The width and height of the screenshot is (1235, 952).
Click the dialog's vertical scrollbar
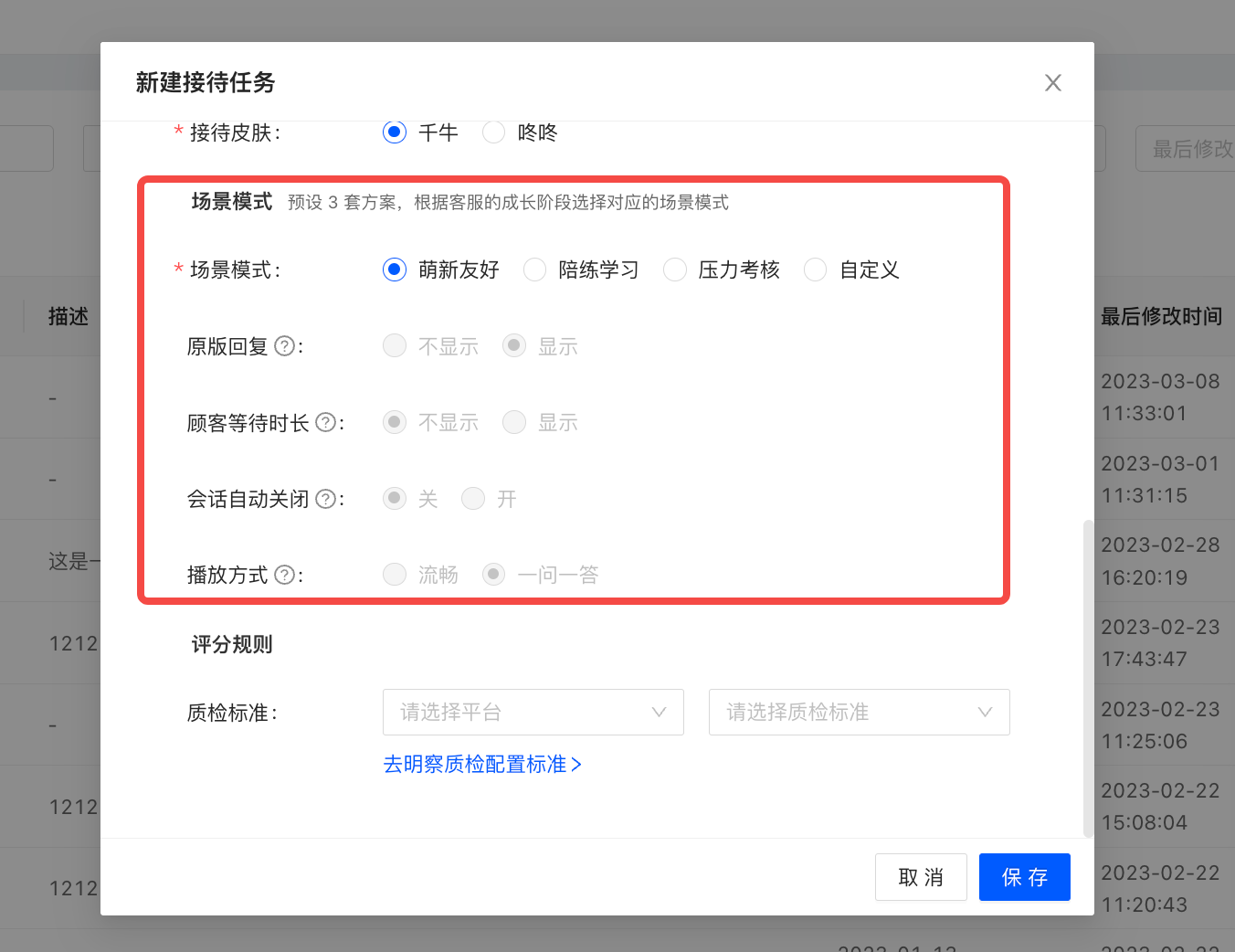click(x=1088, y=678)
